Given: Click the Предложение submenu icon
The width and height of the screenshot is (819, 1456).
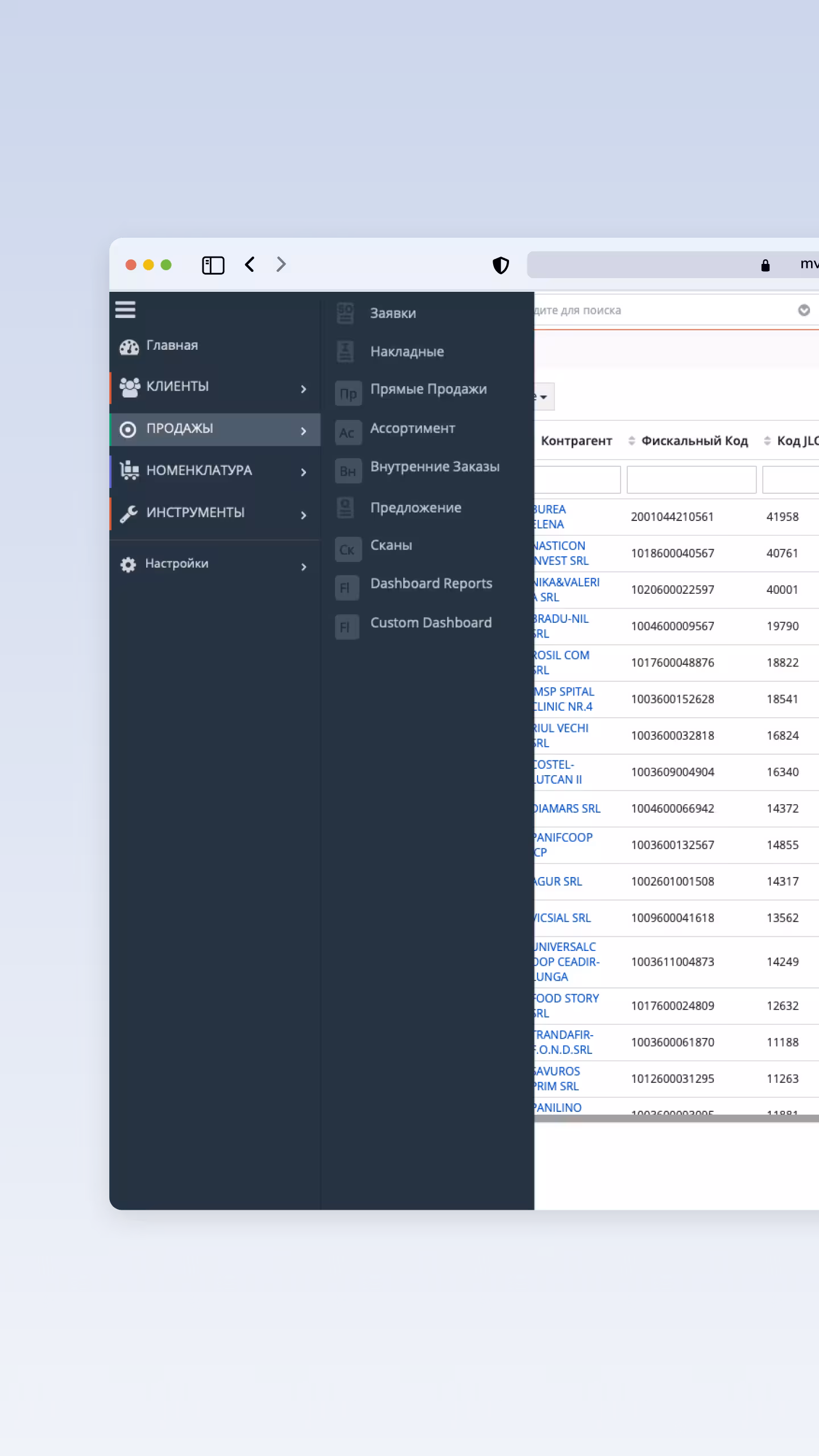Looking at the screenshot, I should [x=345, y=508].
